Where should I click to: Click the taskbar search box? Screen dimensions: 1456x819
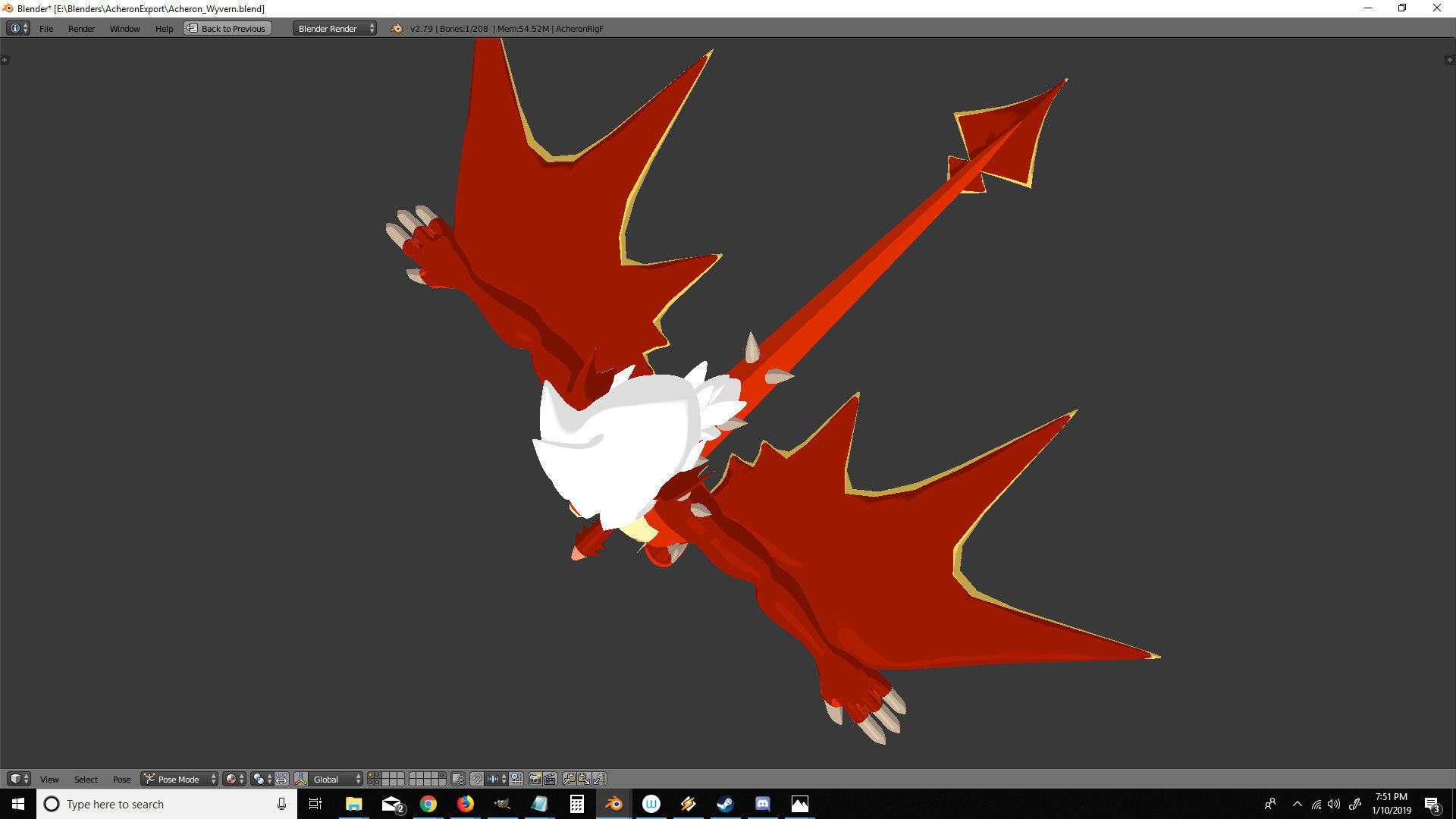point(167,804)
